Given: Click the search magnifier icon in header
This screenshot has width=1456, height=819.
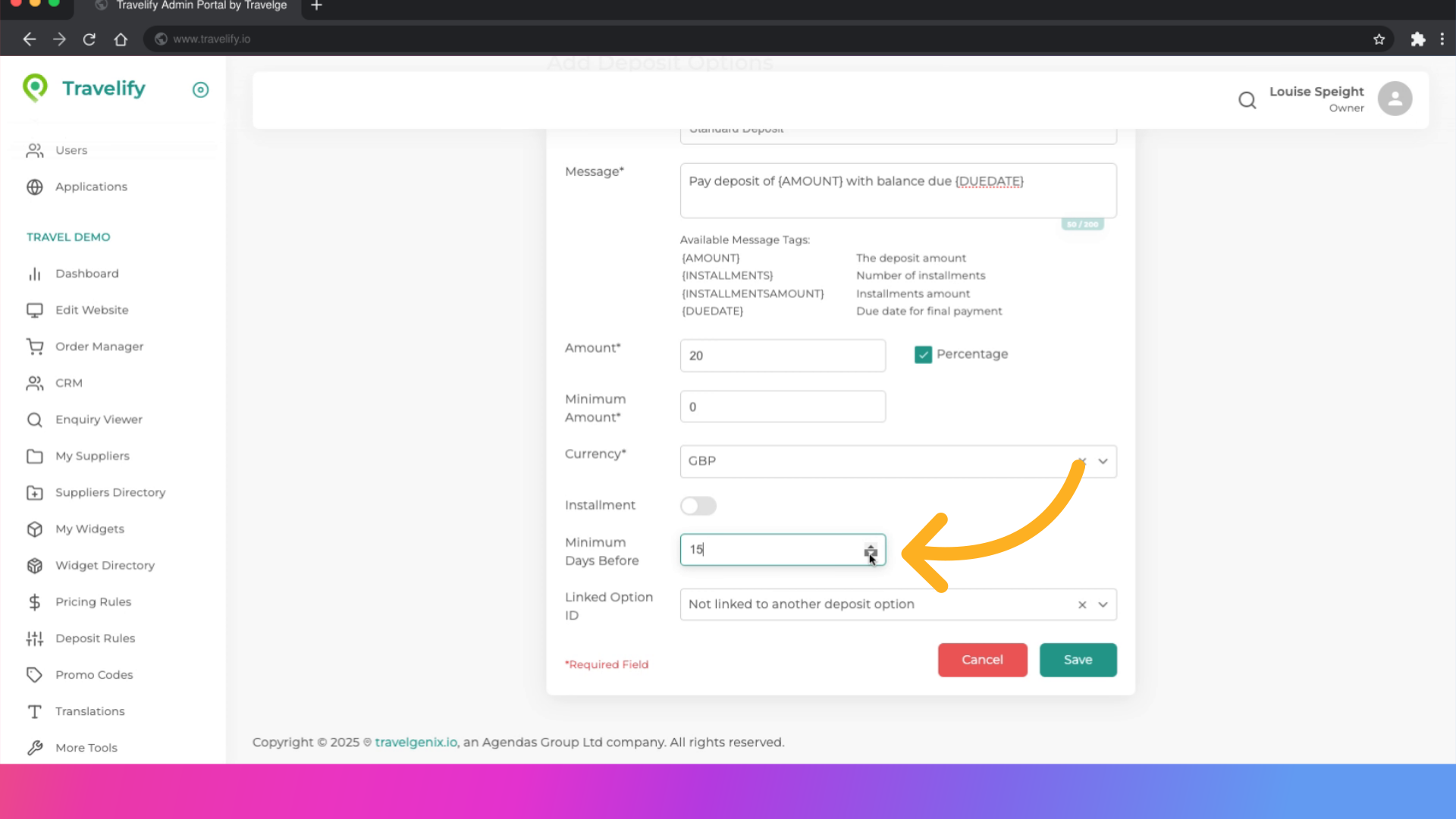Looking at the screenshot, I should [x=1247, y=100].
